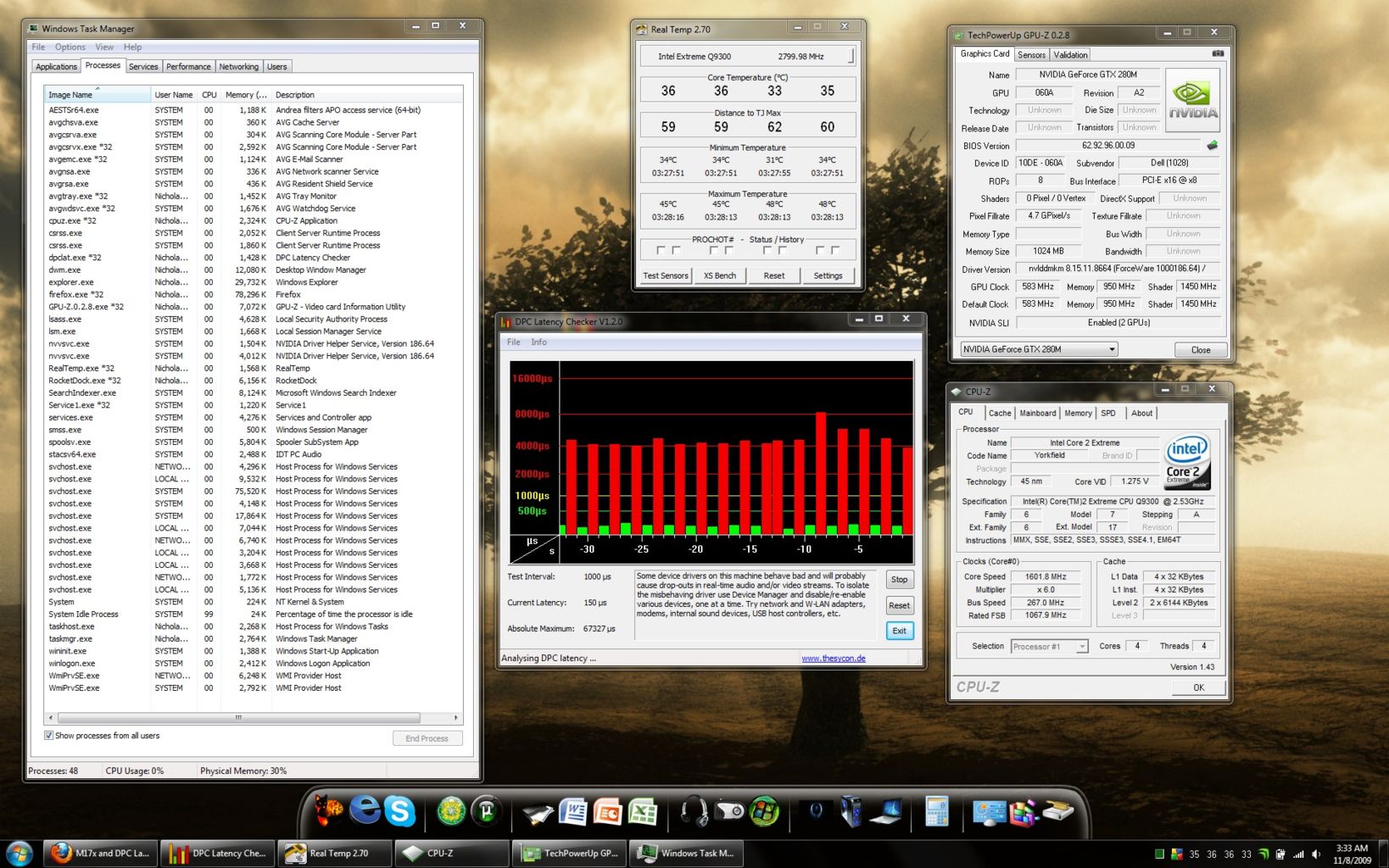Sort Task Manager by CPU column
1389x868 pixels.
(x=209, y=94)
